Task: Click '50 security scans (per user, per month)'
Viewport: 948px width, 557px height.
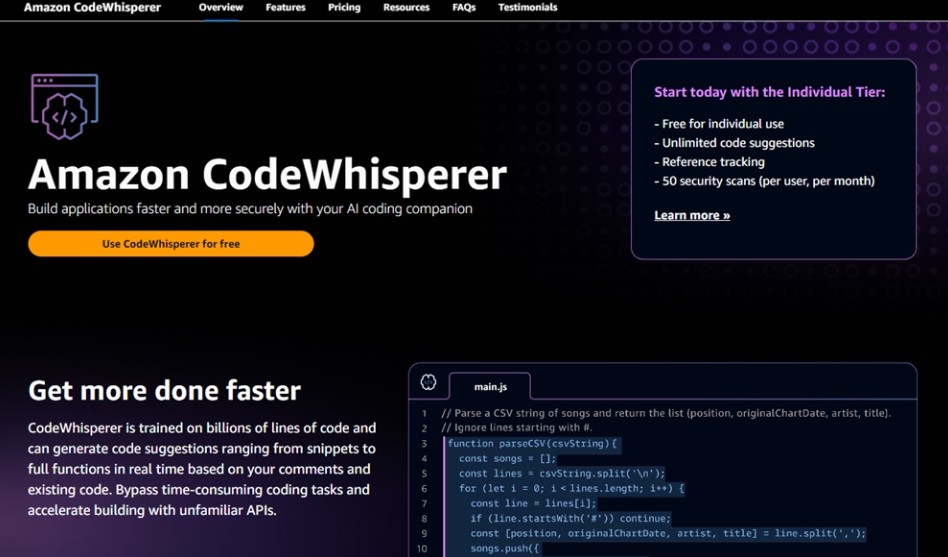Action: pyautogui.click(x=764, y=181)
